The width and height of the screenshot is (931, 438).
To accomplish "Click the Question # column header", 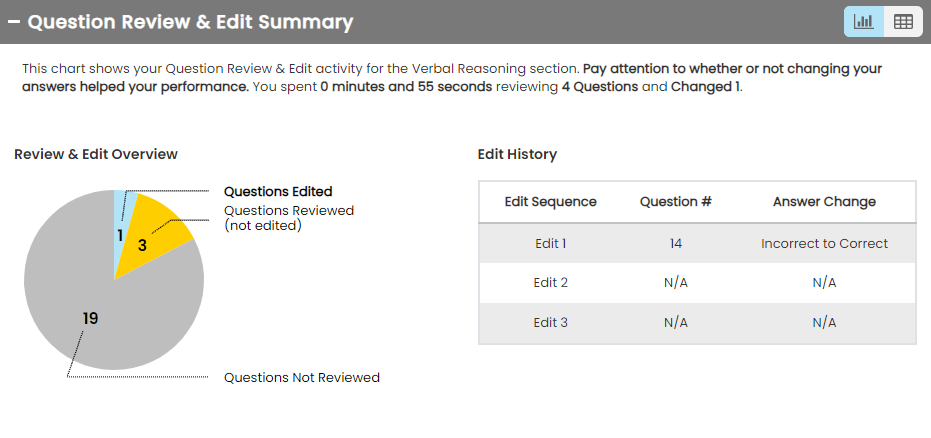I will [x=675, y=202].
